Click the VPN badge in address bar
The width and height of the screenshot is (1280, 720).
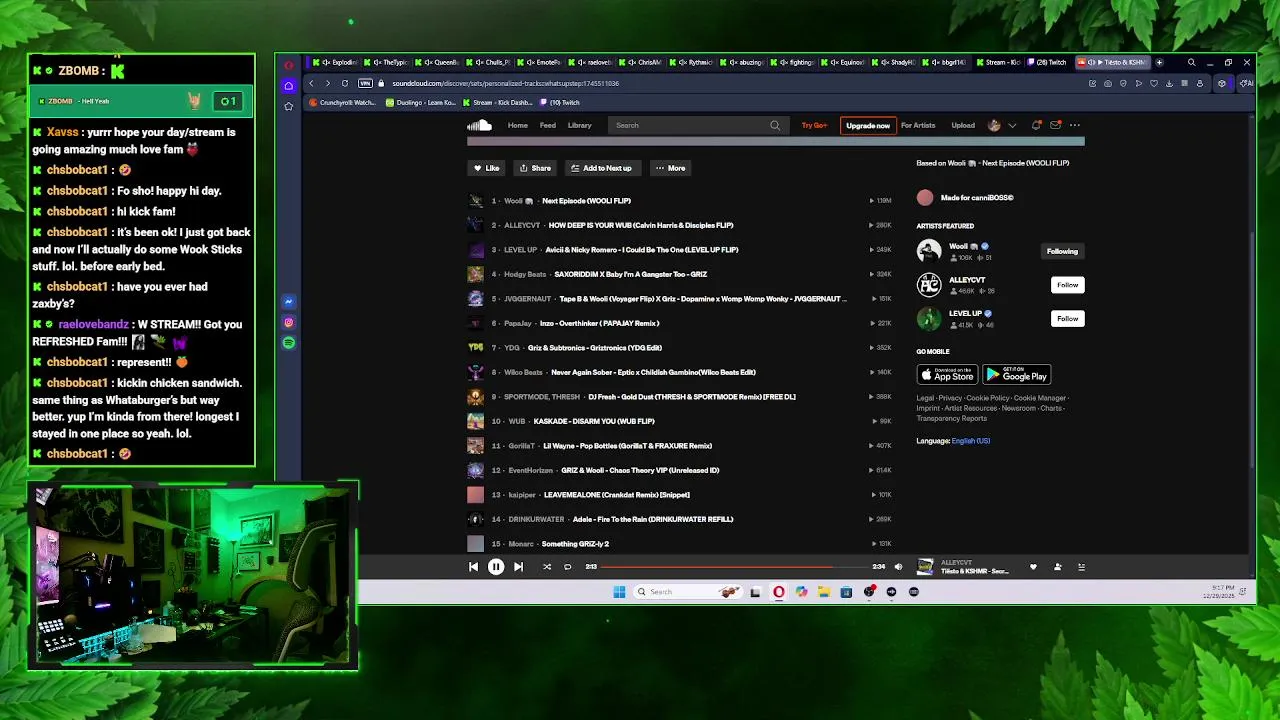point(365,83)
